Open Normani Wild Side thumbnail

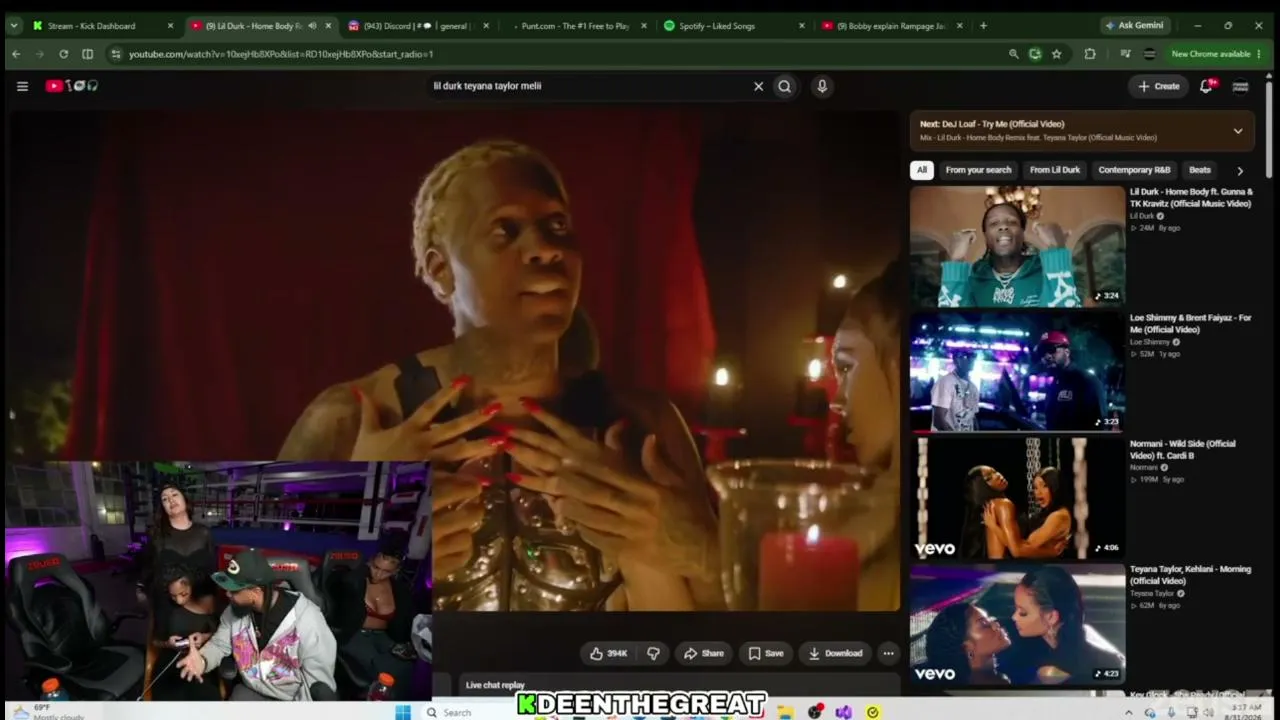point(1017,498)
